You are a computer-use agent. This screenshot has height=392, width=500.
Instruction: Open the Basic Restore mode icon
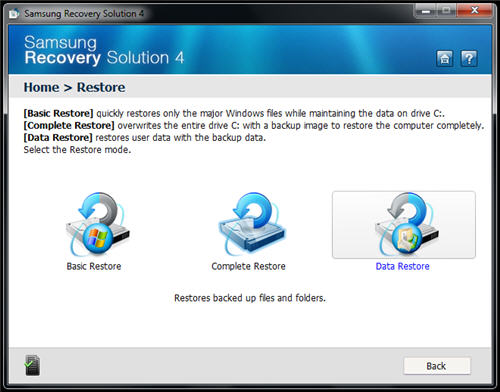(97, 225)
